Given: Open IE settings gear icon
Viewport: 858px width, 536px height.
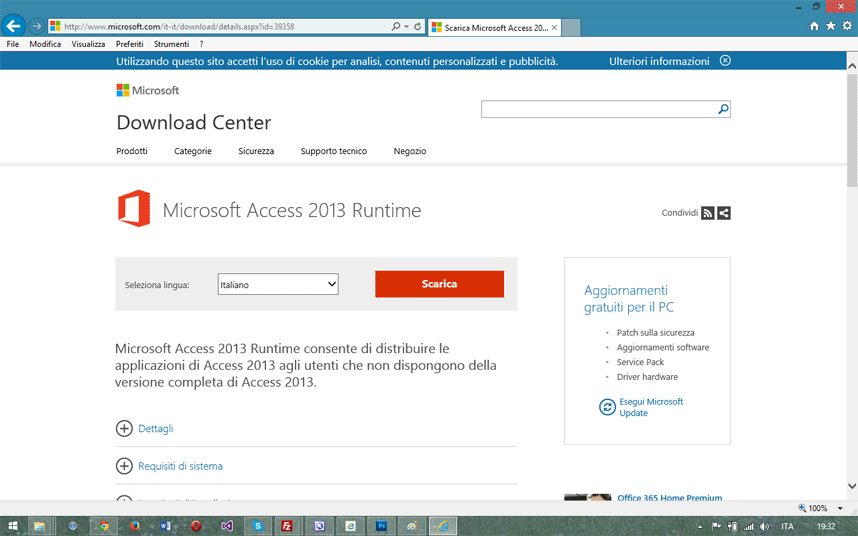Looking at the screenshot, I should 847,26.
